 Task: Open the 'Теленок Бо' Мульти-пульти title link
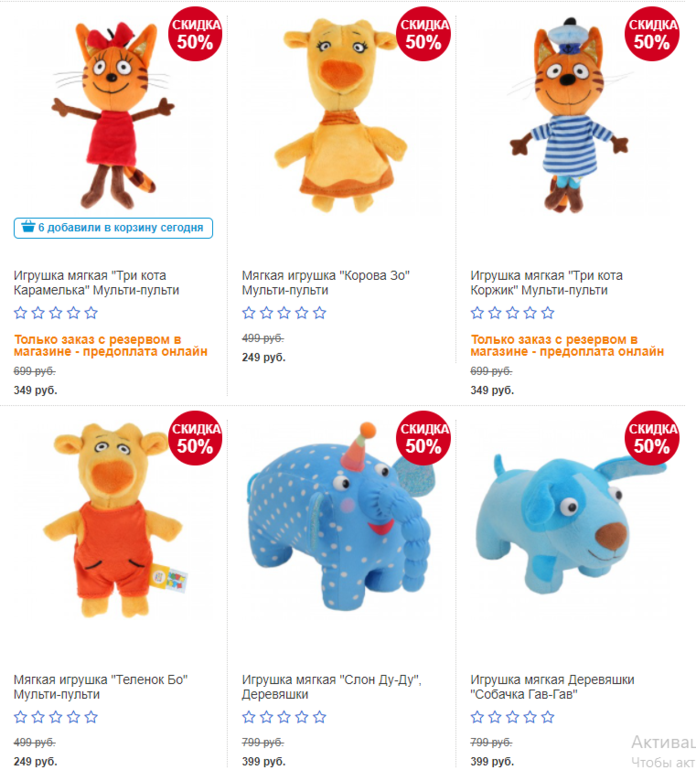pos(101,687)
